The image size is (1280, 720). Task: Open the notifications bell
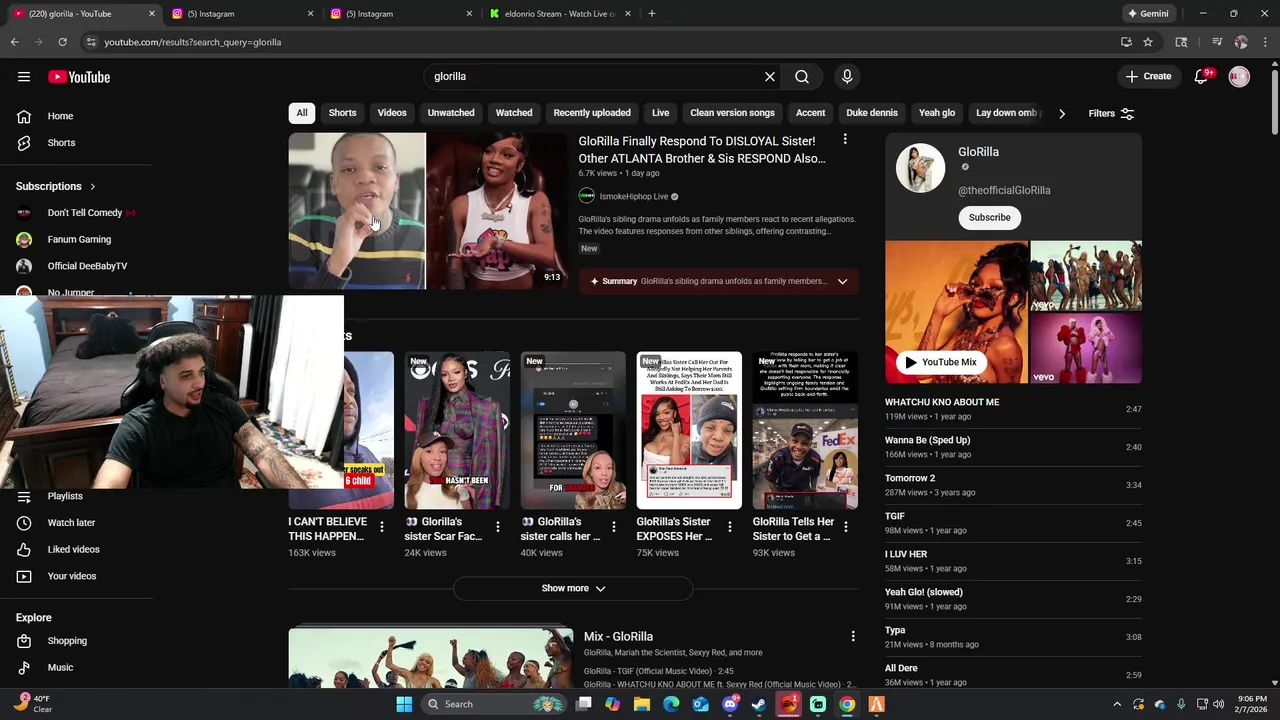(1202, 77)
